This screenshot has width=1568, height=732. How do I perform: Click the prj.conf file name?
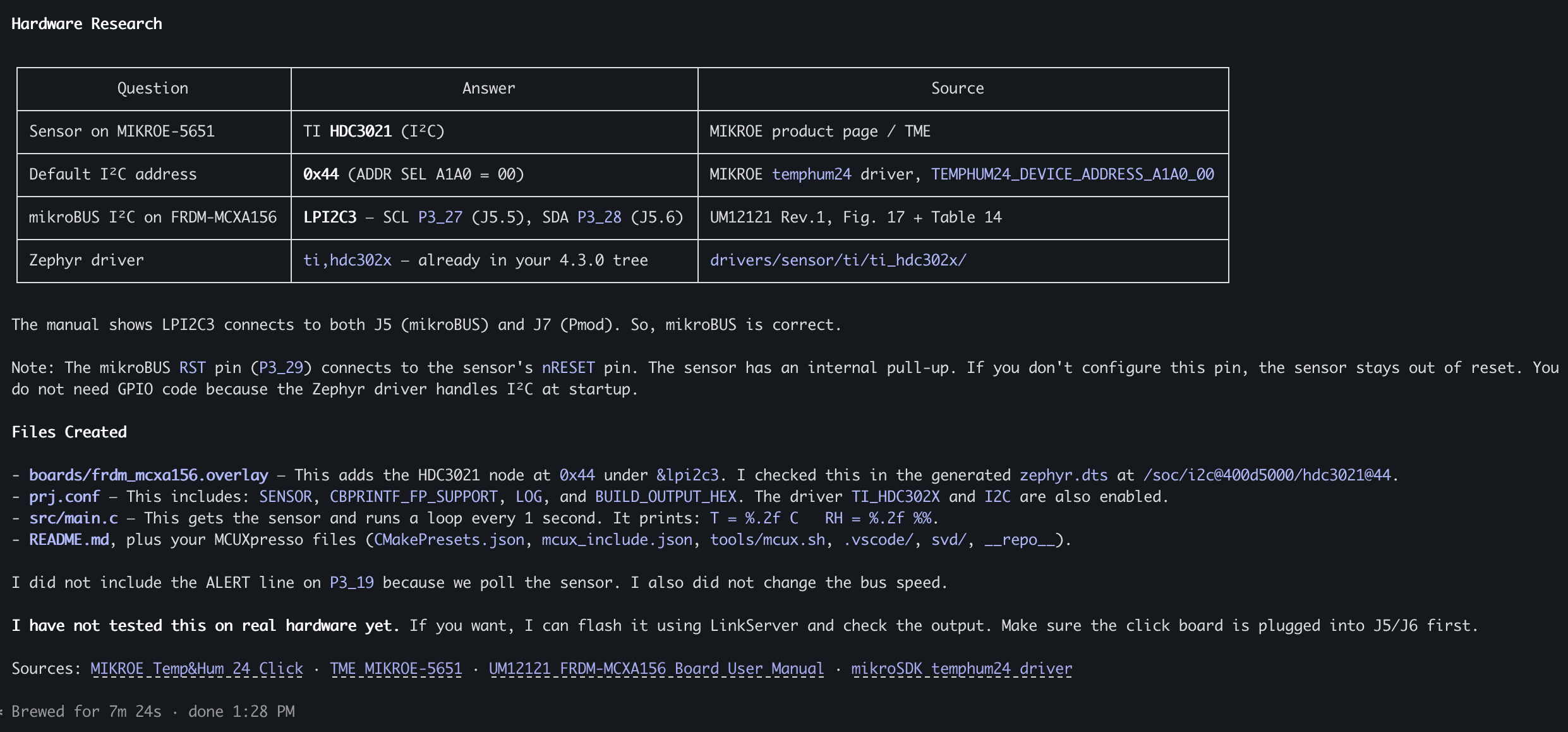pos(64,497)
